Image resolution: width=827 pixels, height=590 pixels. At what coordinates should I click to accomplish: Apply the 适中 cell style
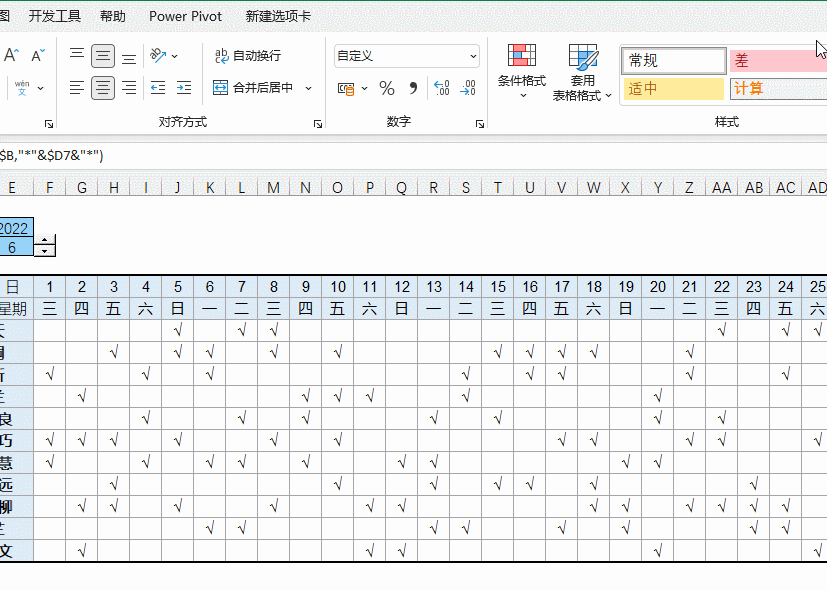point(674,89)
